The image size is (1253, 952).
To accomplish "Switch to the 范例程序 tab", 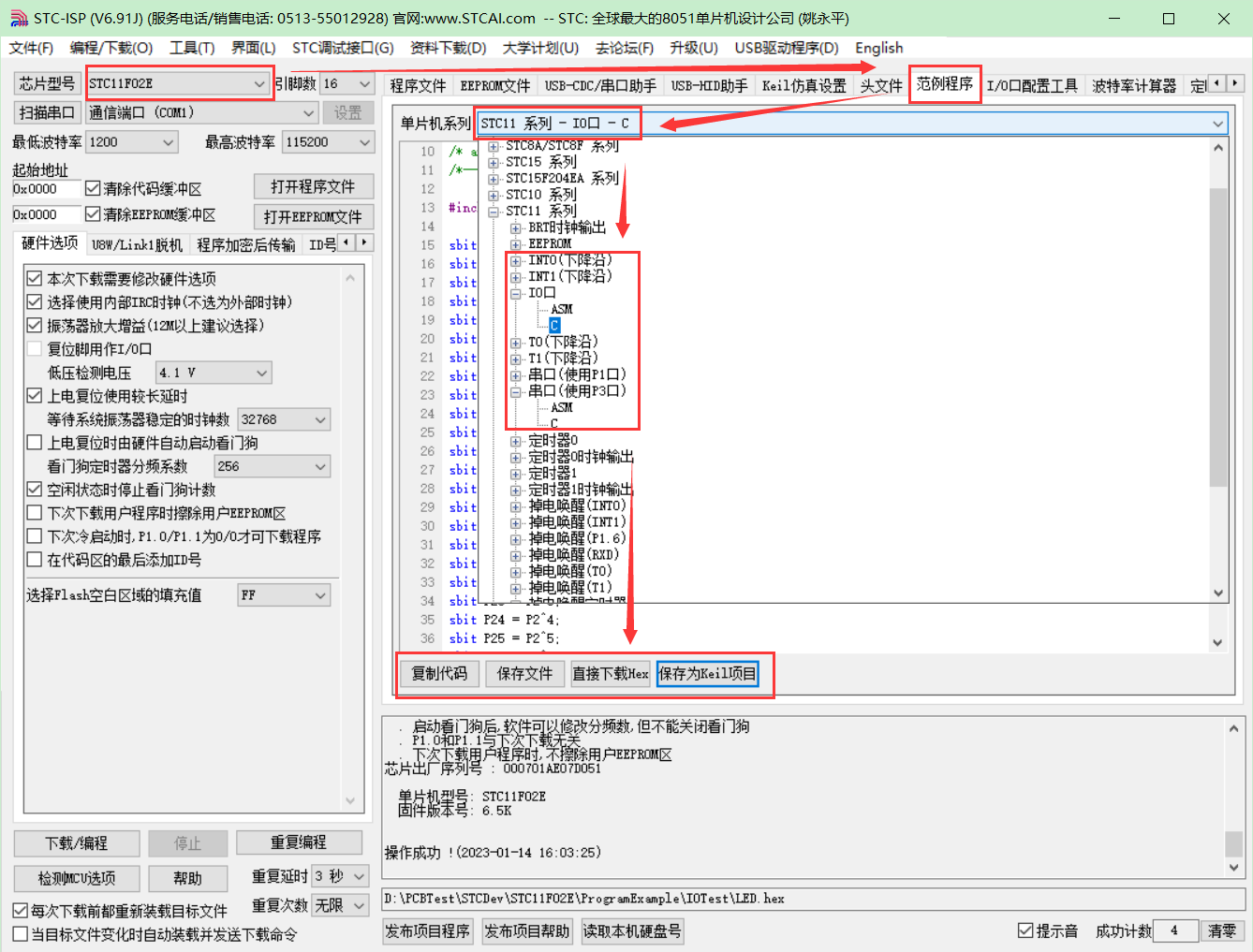I will pos(945,84).
